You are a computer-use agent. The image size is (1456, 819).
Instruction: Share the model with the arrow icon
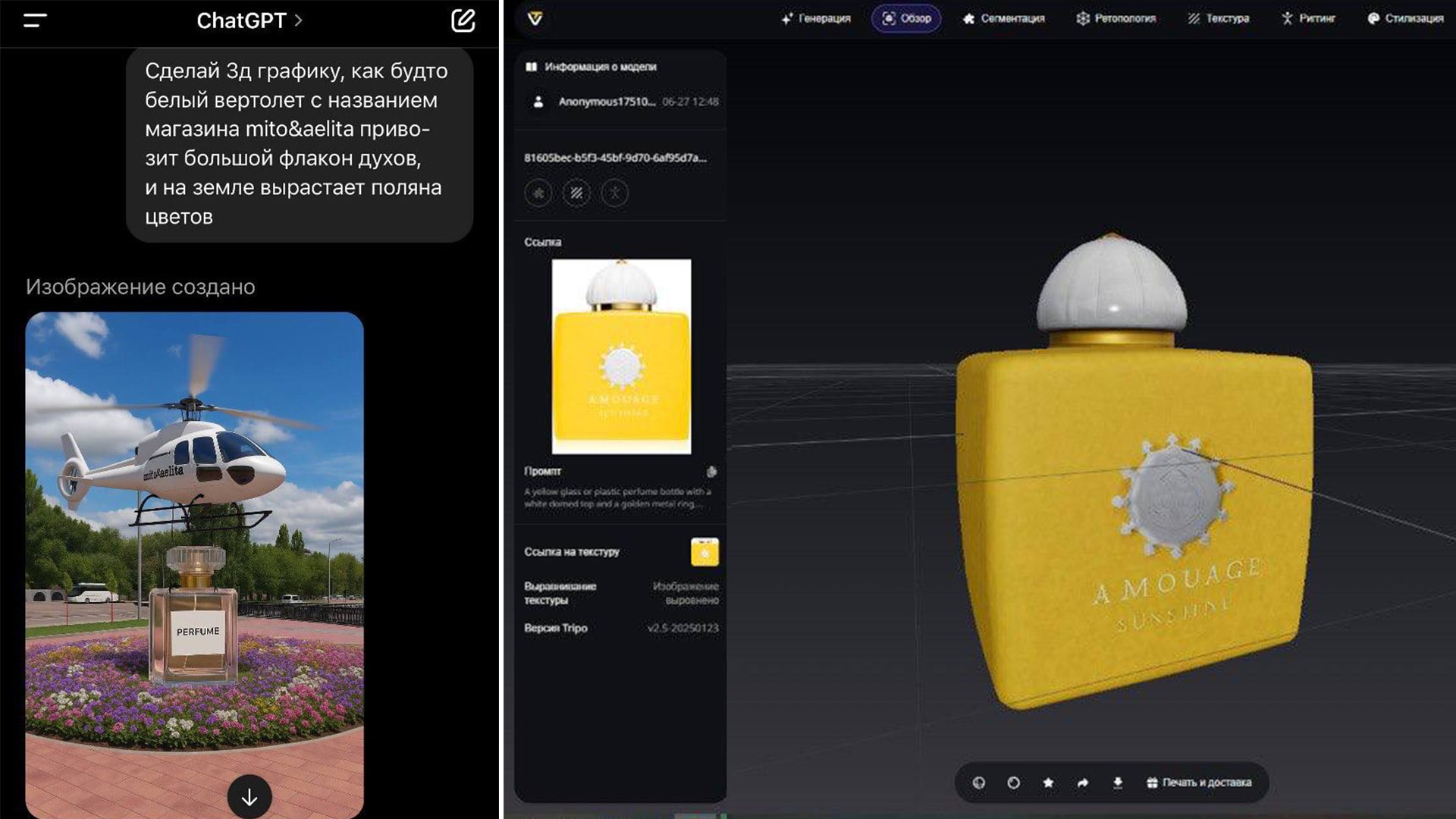coord(1083,783)
